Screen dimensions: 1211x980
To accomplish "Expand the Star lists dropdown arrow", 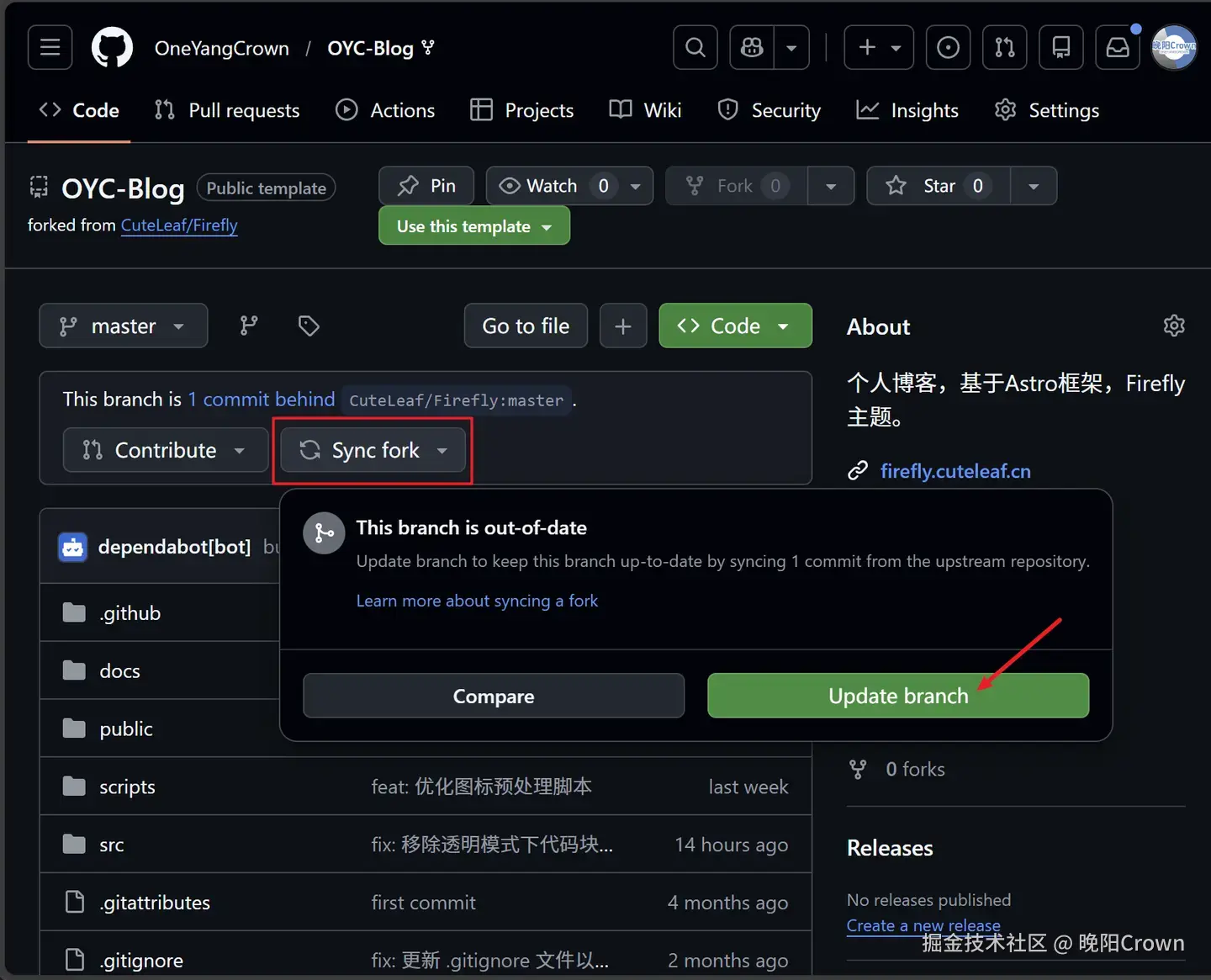I will point(1034,186).
